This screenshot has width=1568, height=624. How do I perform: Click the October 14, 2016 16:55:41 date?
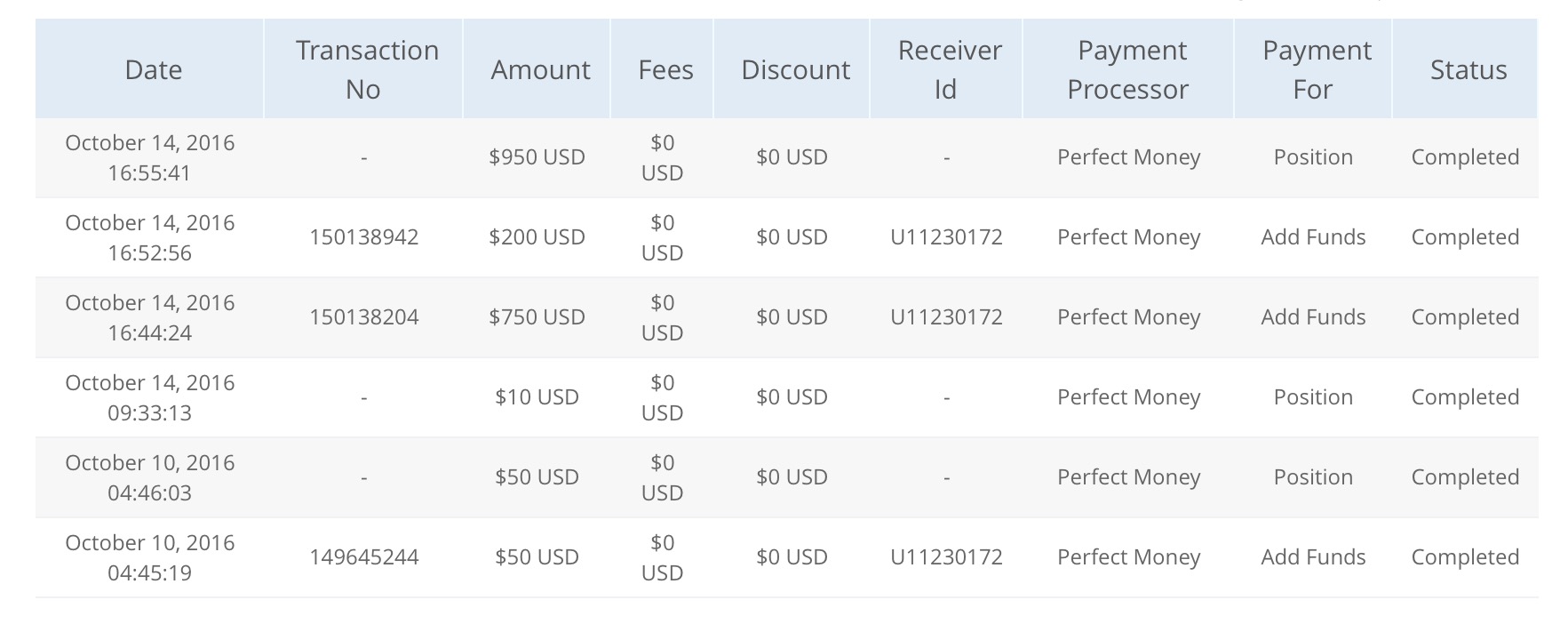coord(150,157)
